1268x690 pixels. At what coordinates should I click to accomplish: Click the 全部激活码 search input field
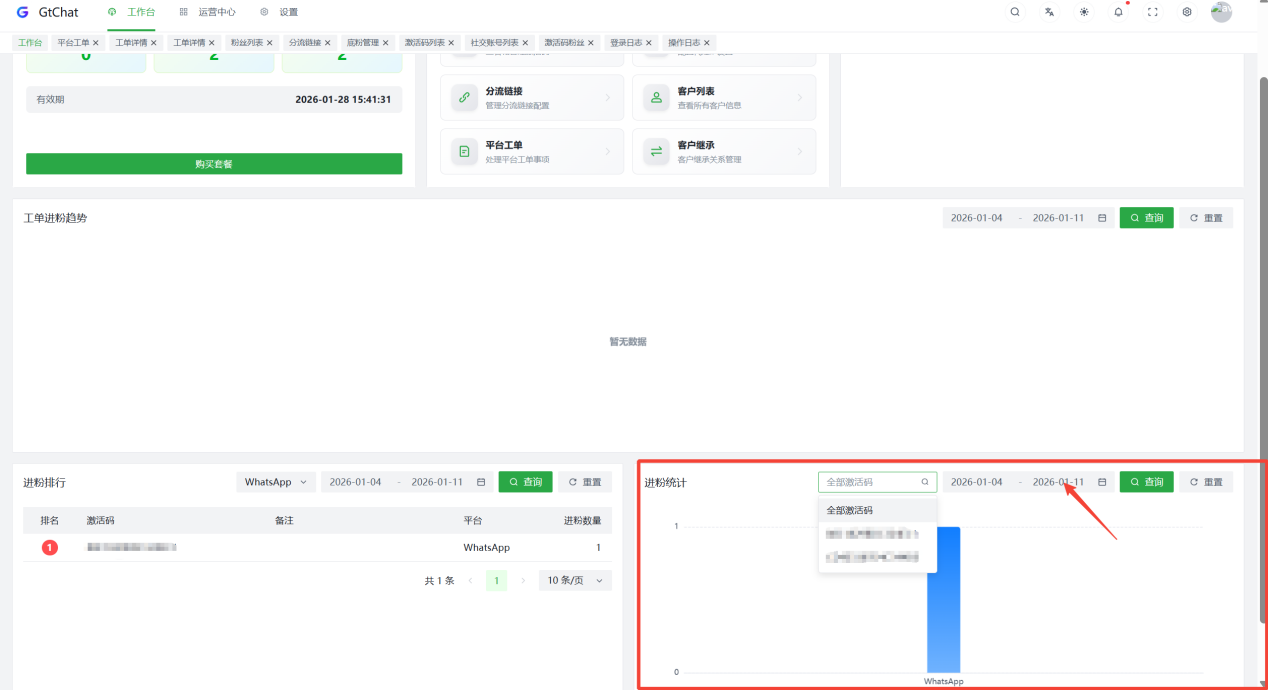pyautogui.click(x=870, y=482)
